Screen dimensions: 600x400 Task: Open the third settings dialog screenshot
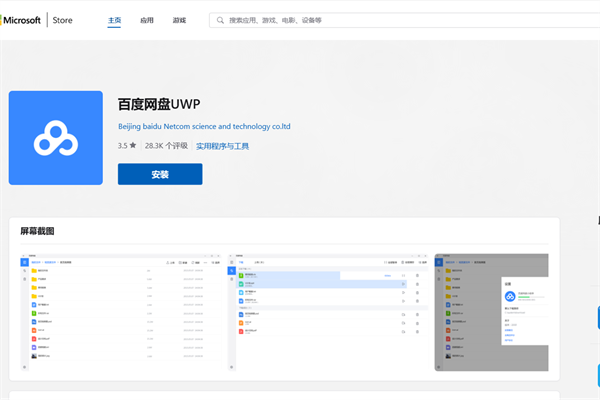point(491,312)
